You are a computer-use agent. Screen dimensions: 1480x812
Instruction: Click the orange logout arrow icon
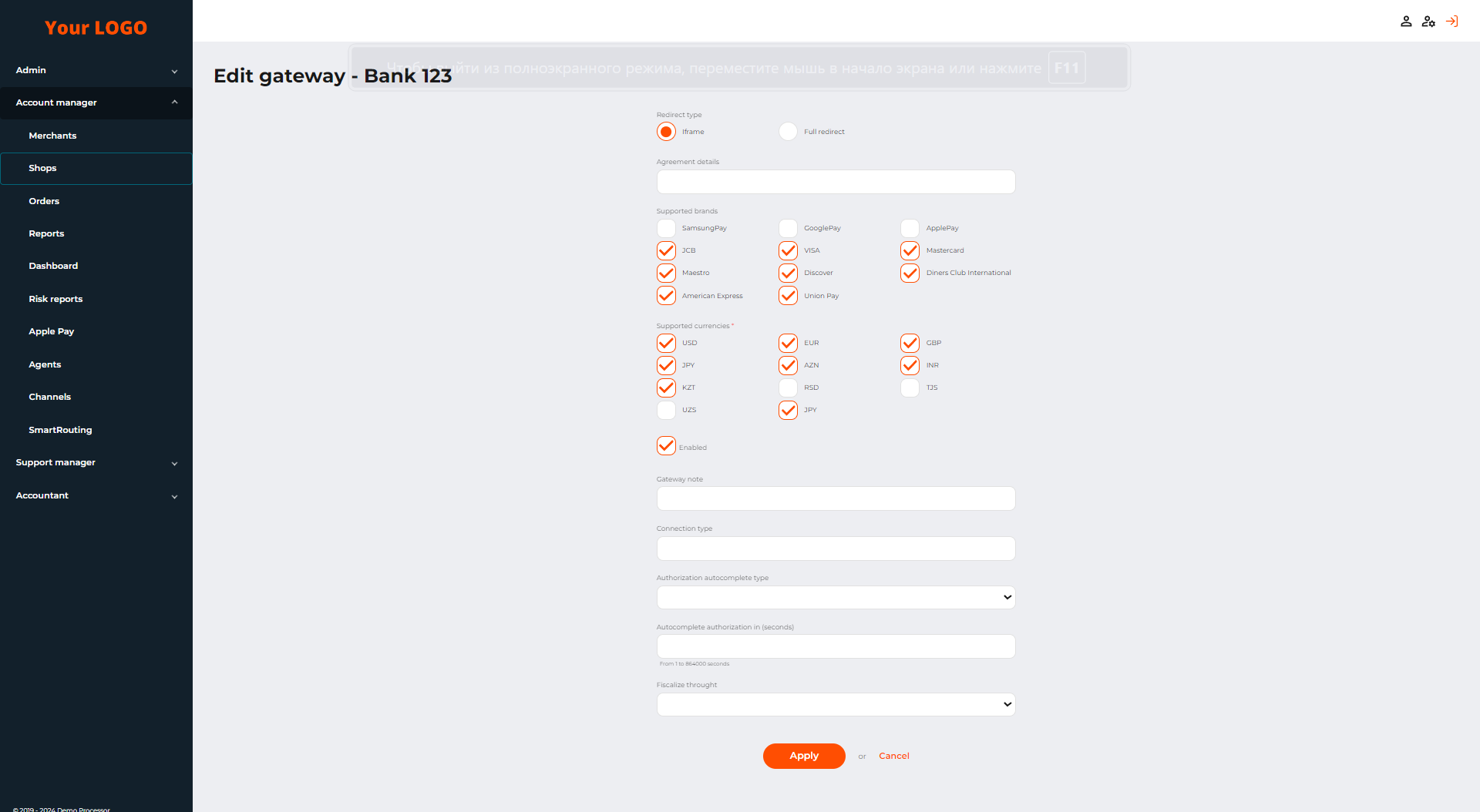1452,22
